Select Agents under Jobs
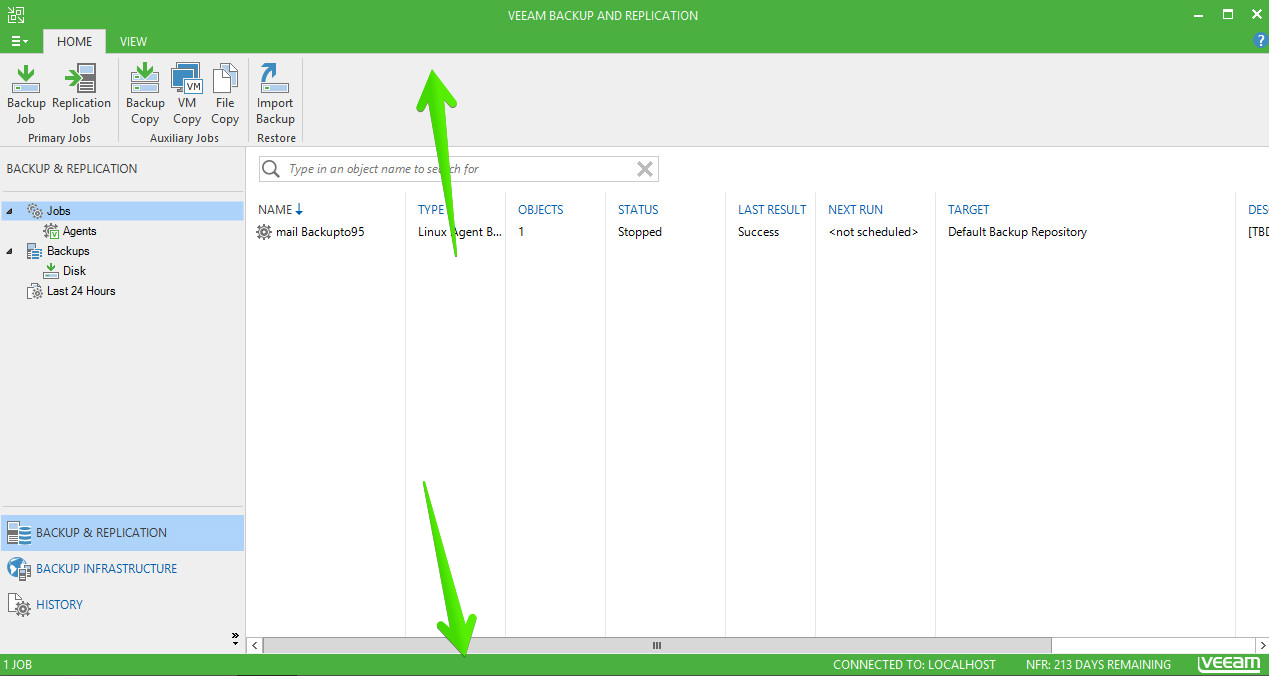This screenshot has height=676, width=1269. pos(79,231)
